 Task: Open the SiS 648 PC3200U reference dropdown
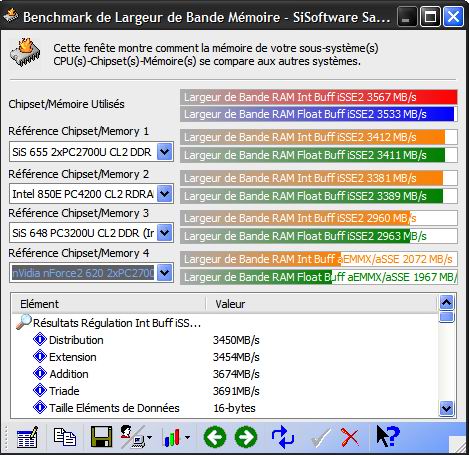pyautogui.click(x=165, y=233)
